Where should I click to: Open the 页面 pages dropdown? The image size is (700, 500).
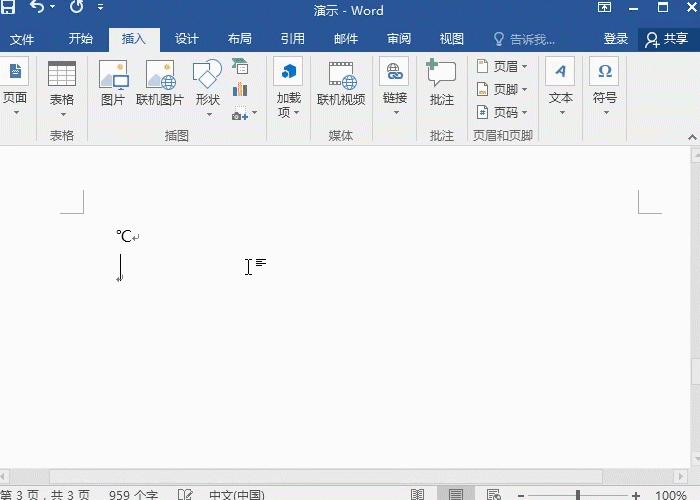[x=15, y=87]
